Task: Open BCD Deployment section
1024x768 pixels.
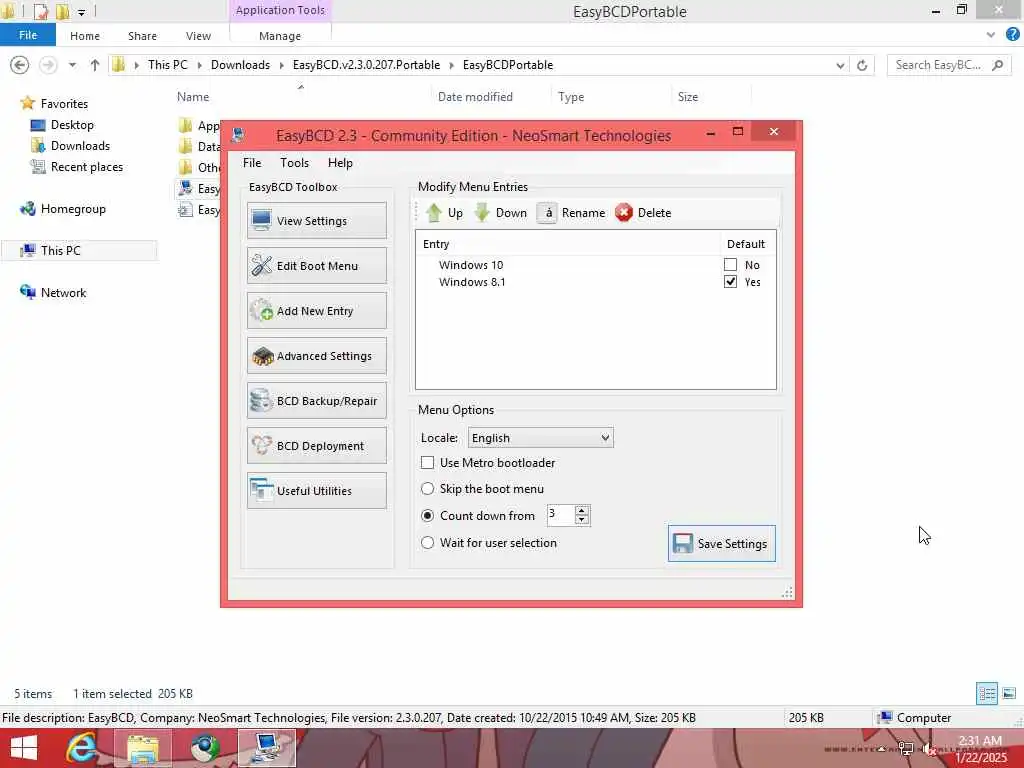Action: click(x=317, y=446)
